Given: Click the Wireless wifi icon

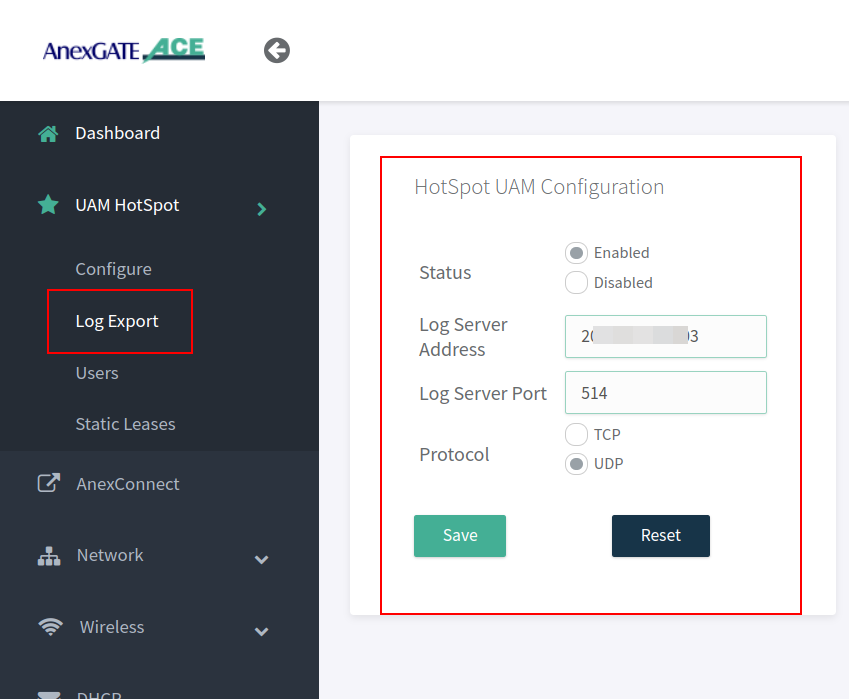Looking at the screenshot, I should pos(49,627).
